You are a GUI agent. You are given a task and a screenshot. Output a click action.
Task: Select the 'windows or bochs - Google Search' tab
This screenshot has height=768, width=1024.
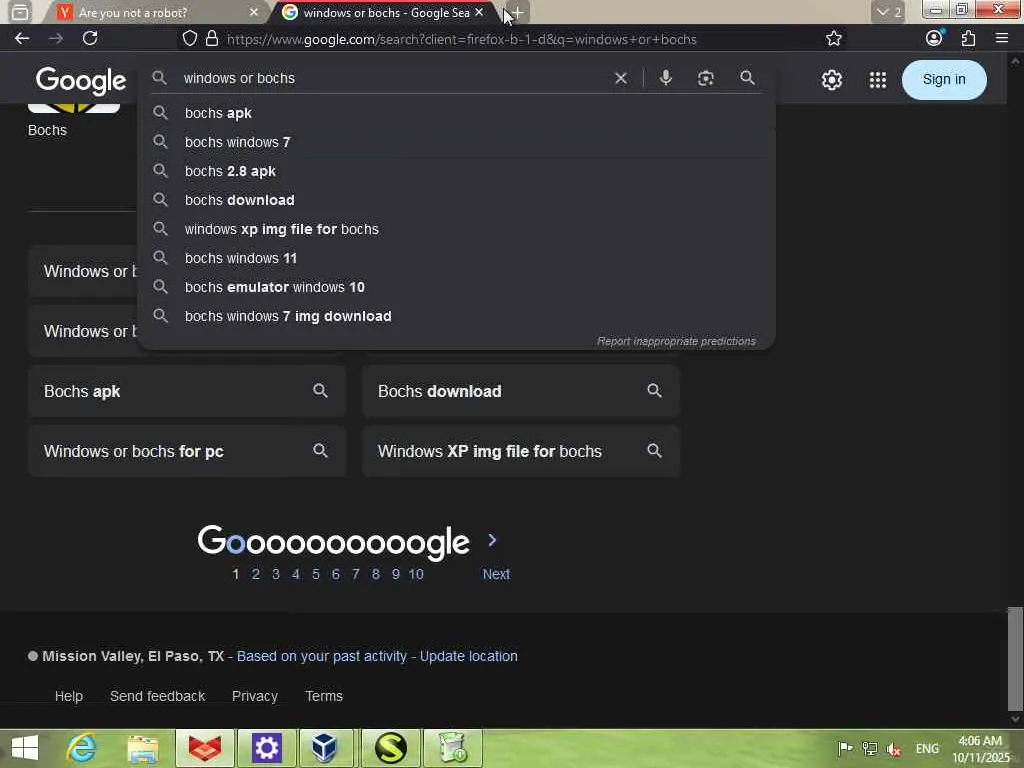tap(386, 12)
